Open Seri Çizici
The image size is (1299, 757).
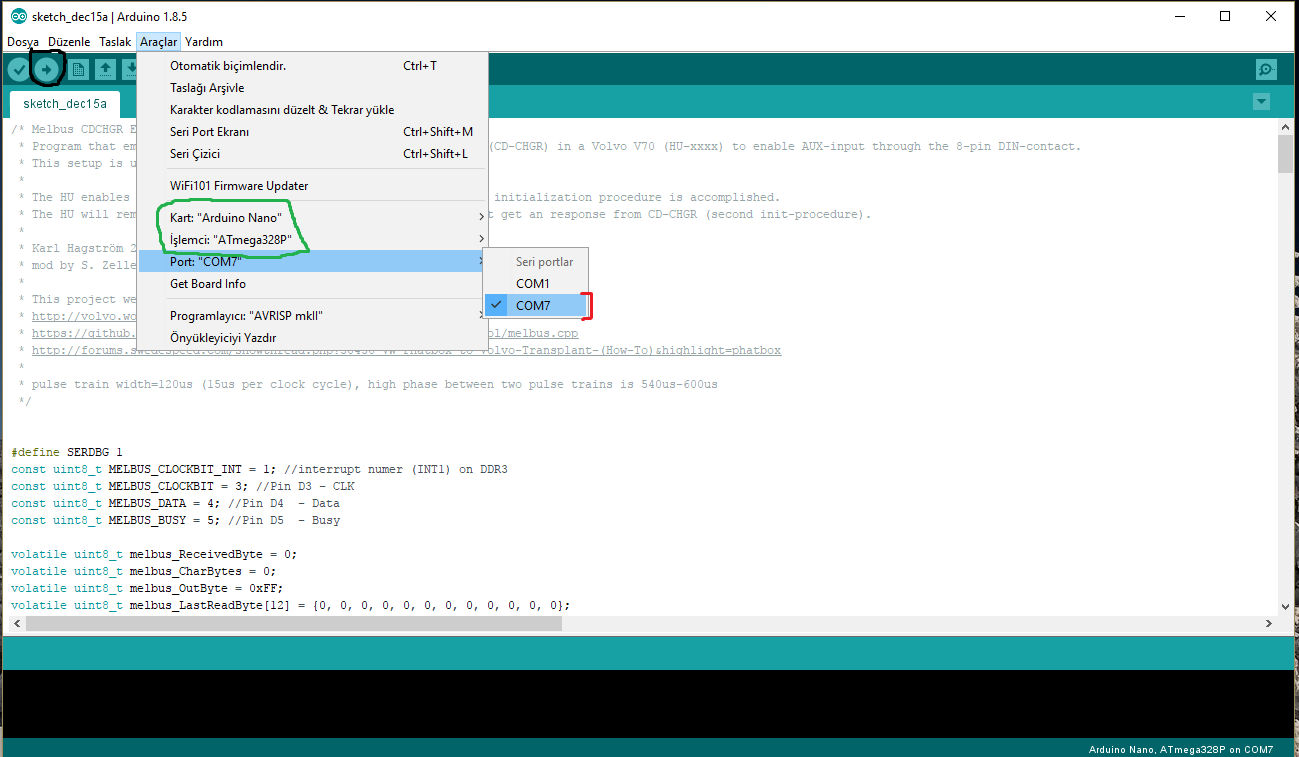pos(312,154)
